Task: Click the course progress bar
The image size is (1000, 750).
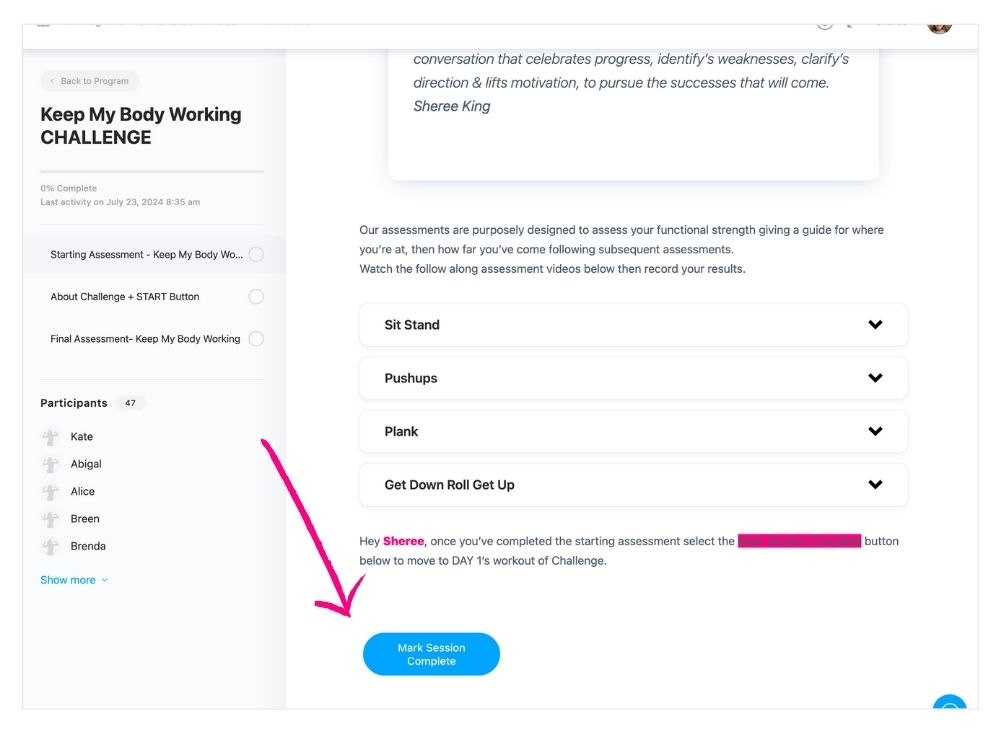Action: click(152, 172)
